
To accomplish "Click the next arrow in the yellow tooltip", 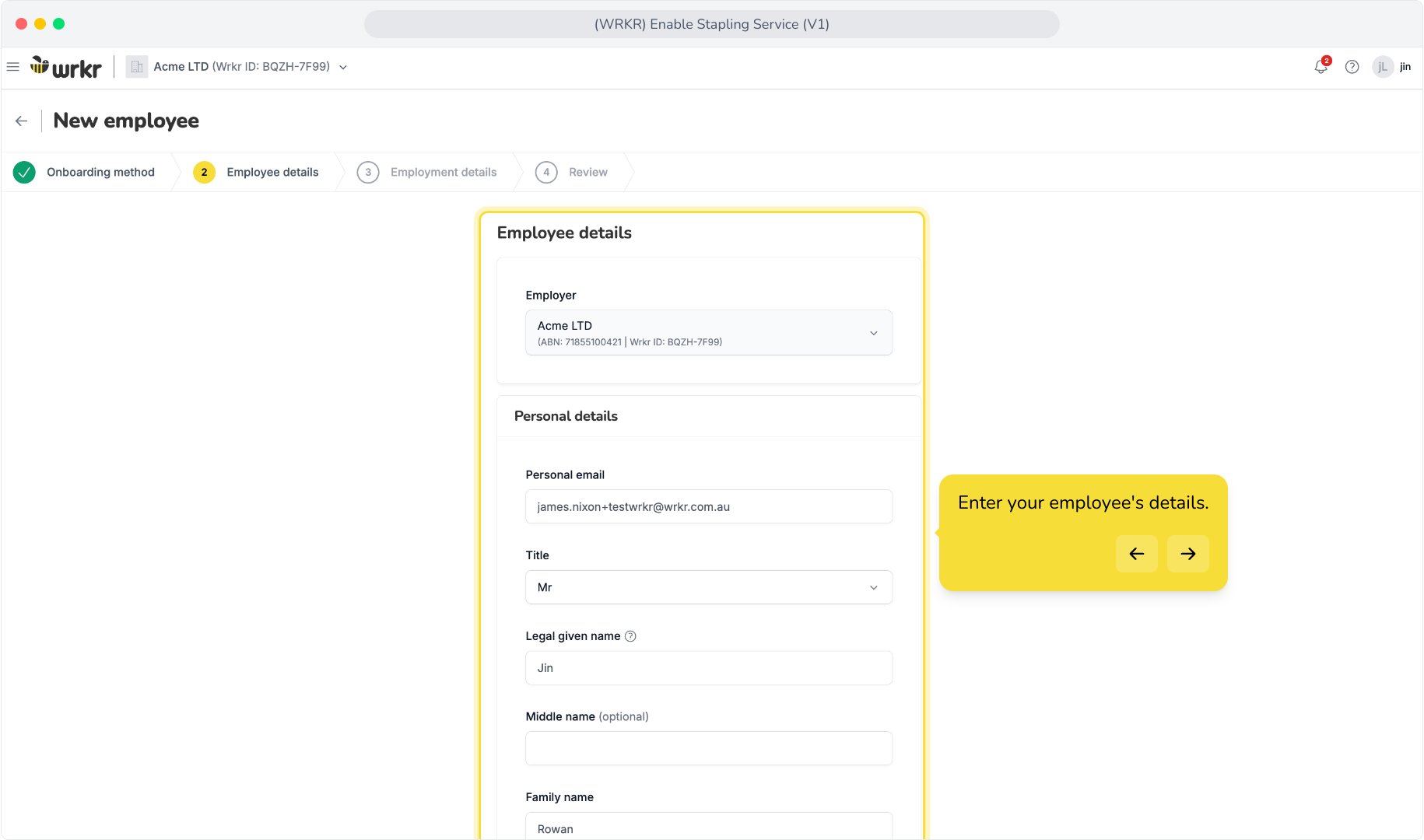I will pos(1188,554).
